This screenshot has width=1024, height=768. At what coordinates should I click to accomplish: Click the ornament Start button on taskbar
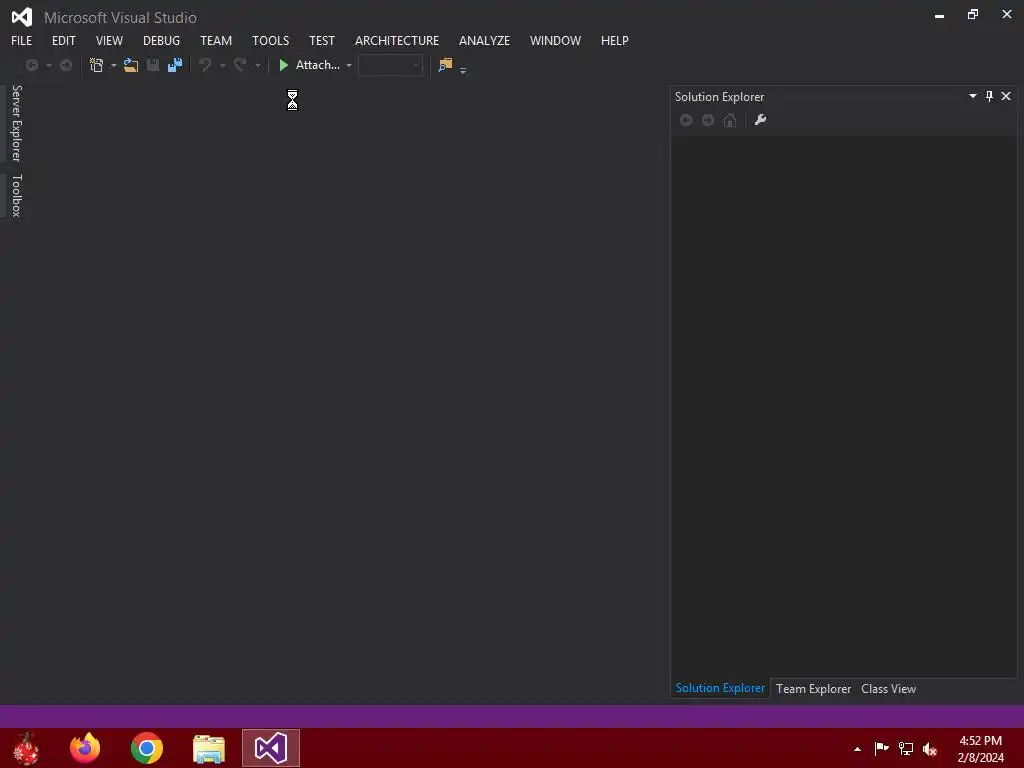coord(26,748)
